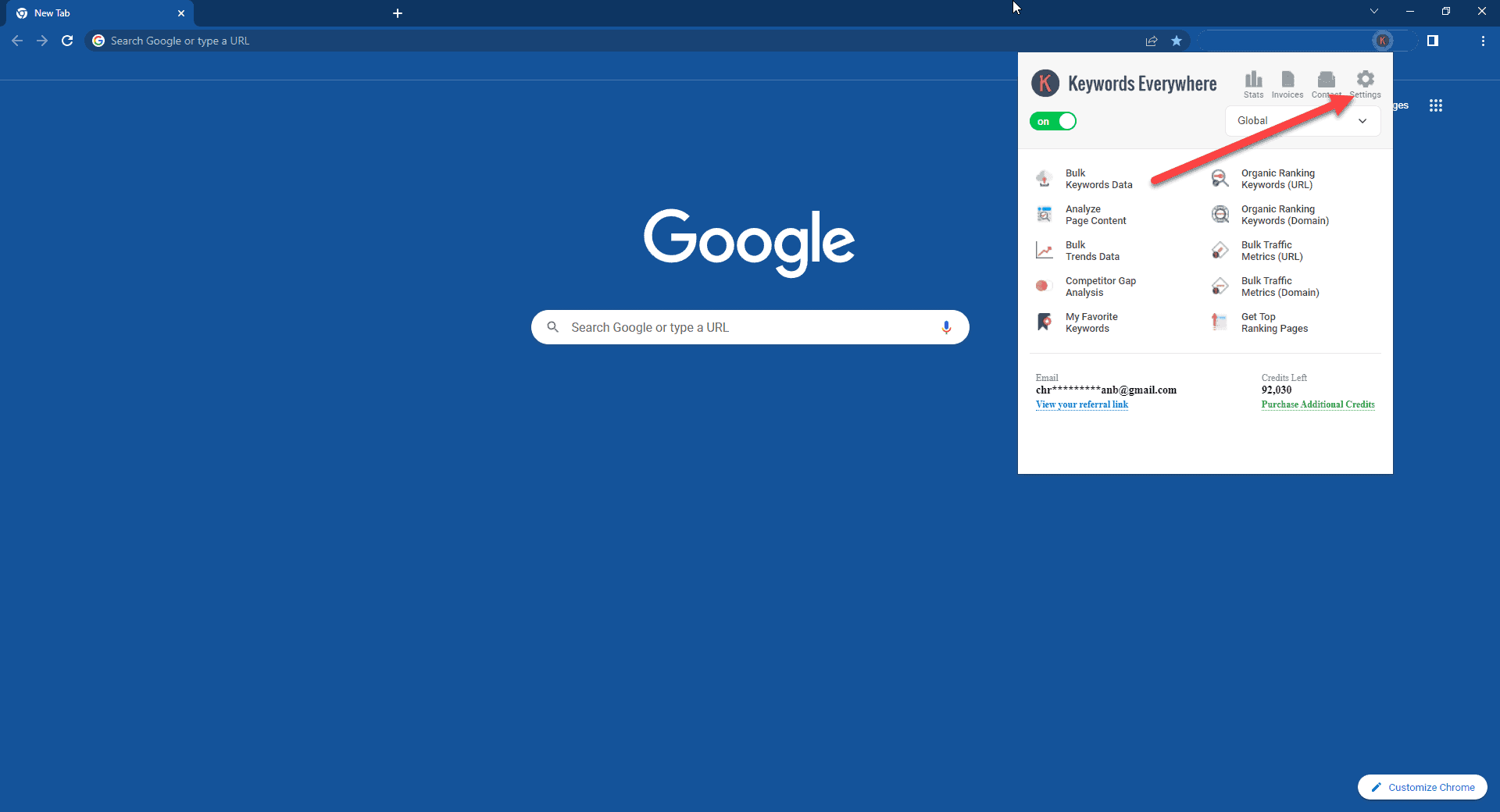The height and width of the screenshot is (812, 1500).
Task: Open Competitor Gap Analysis
Action: [1100, 287]
